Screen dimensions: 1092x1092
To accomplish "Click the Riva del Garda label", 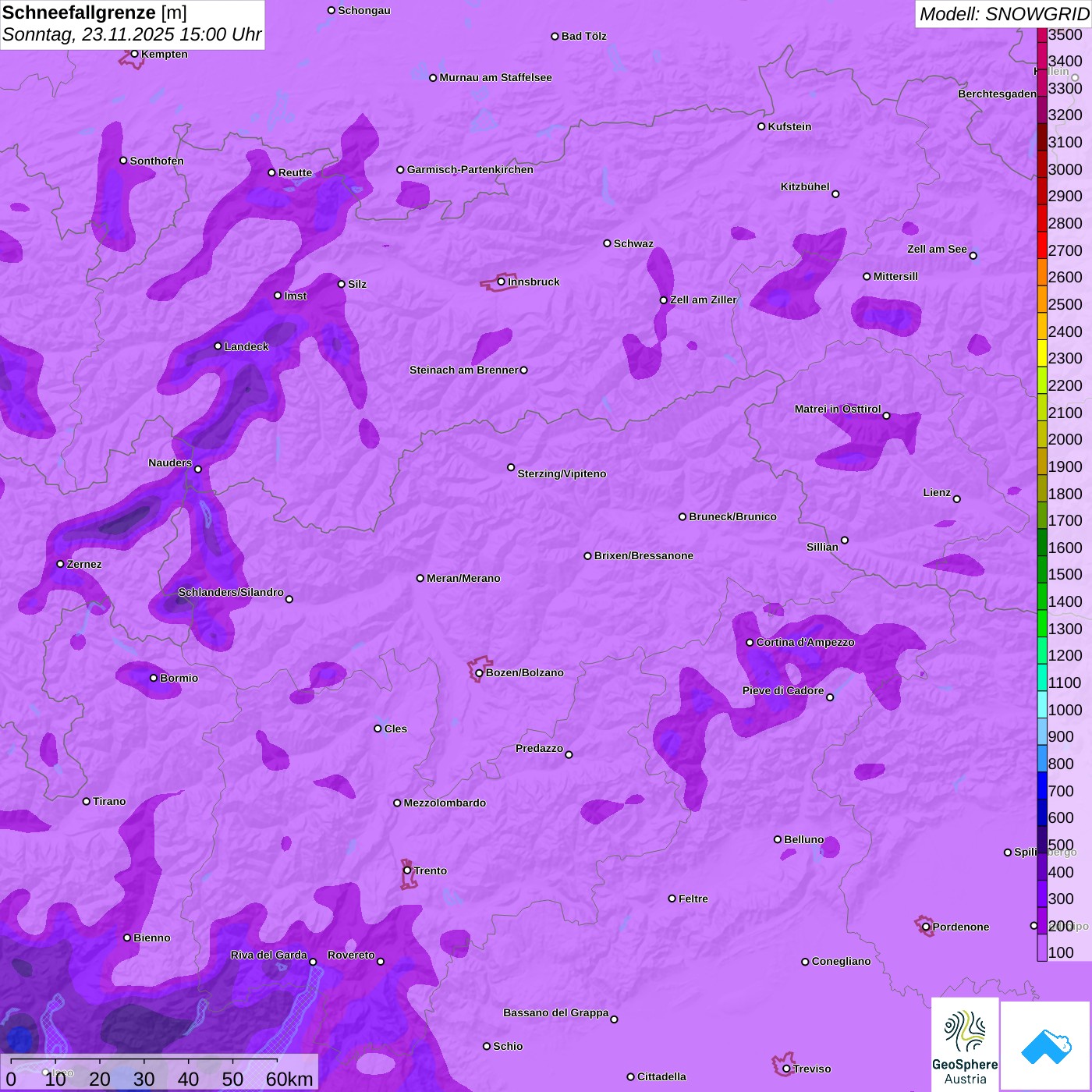I will pos(269,955).
